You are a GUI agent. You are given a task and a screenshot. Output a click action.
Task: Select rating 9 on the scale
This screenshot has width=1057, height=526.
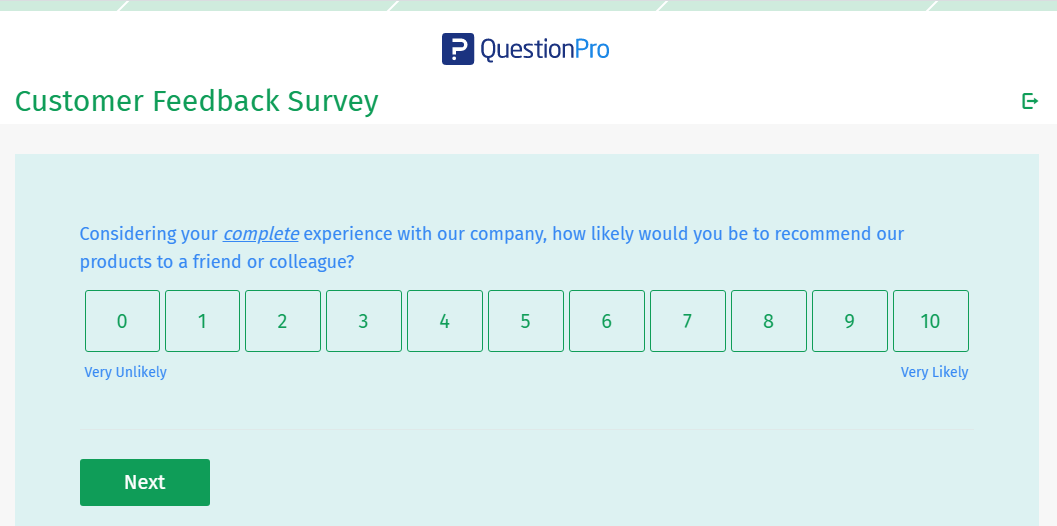pos(850,321)
